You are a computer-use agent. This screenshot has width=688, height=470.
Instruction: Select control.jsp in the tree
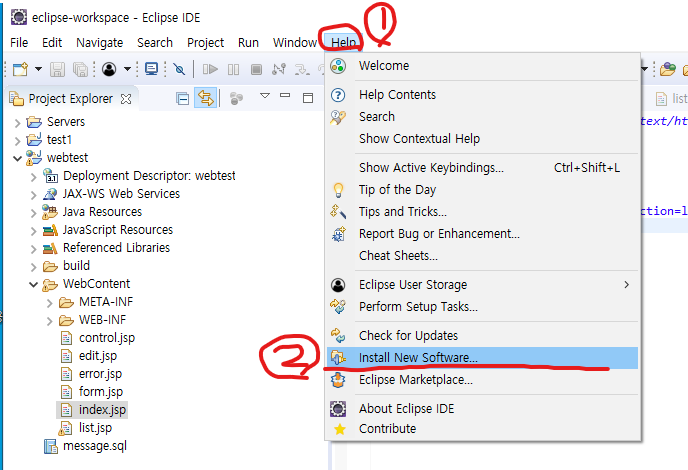107,338
